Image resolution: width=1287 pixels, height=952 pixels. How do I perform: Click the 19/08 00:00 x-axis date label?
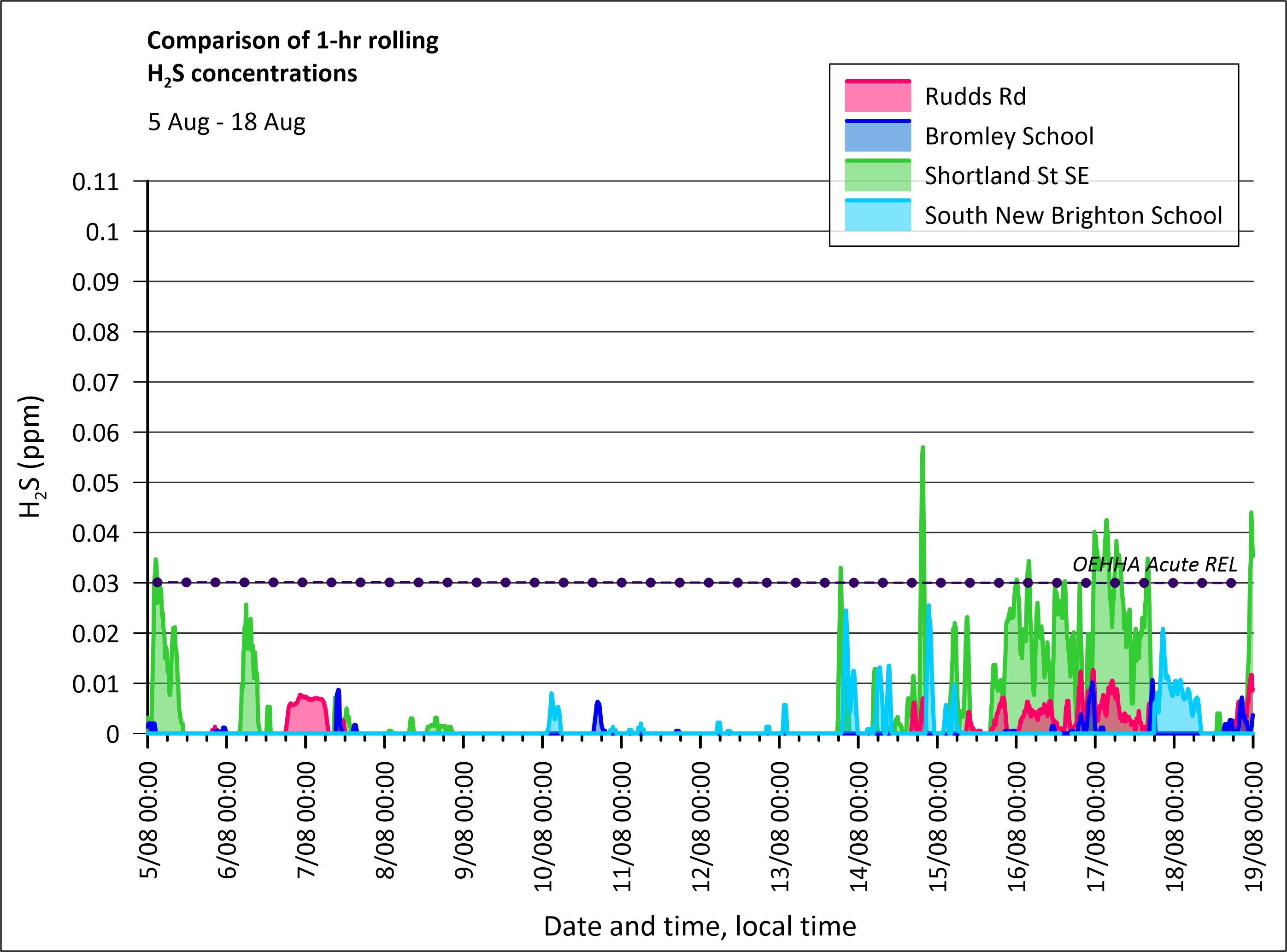pyautogui.click(x=1253, y=826)
